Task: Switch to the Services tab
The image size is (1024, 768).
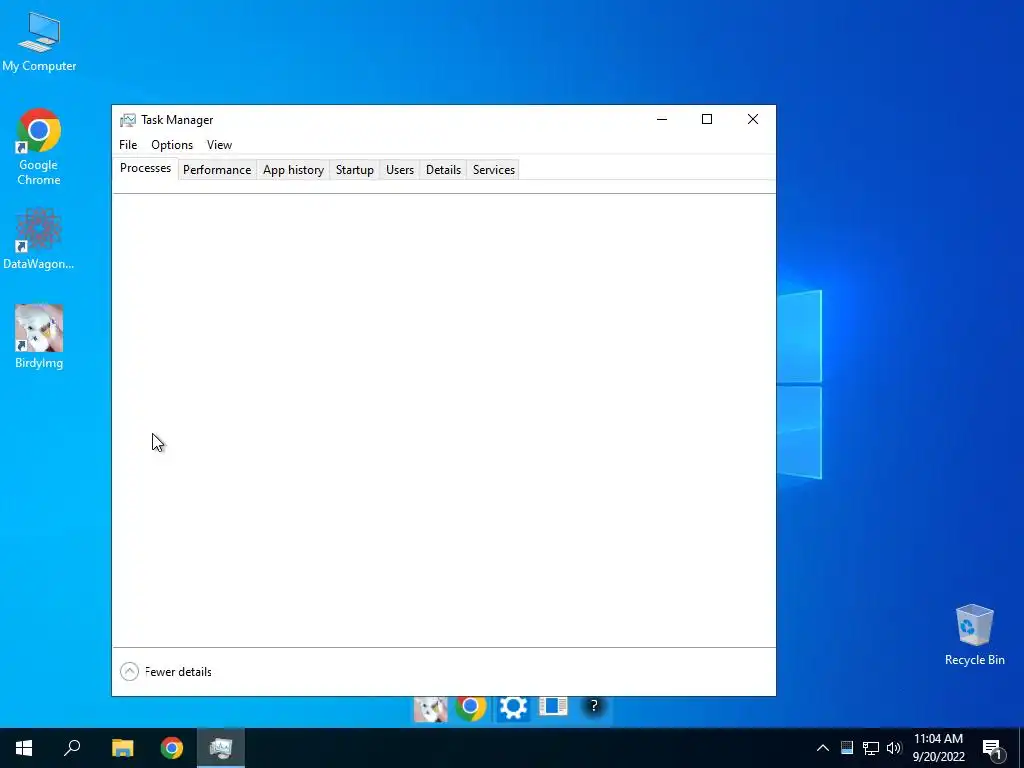Action: click(x=494, y=170)
